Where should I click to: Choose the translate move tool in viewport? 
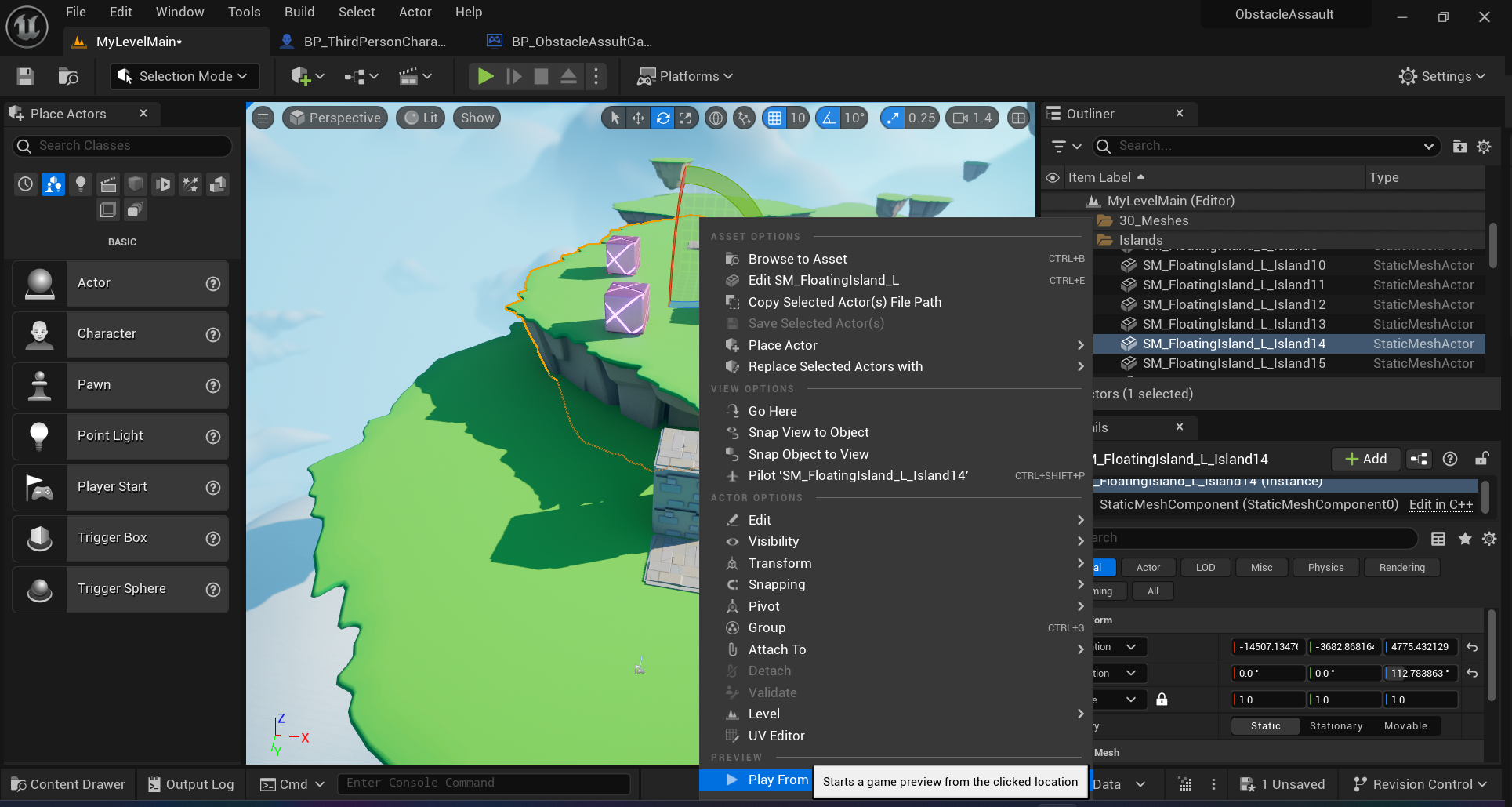pos(639,118)
